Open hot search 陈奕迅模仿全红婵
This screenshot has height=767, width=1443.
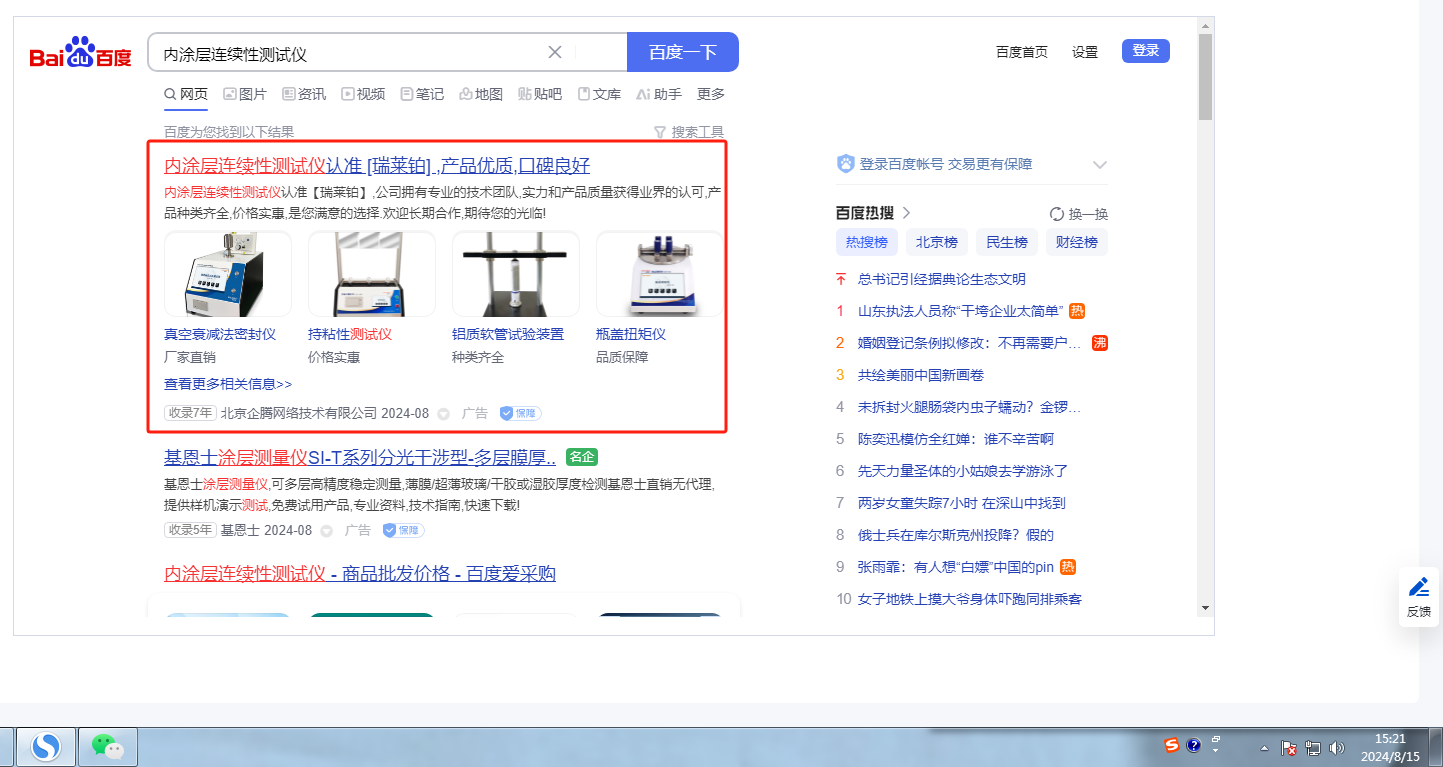point(956,439)
